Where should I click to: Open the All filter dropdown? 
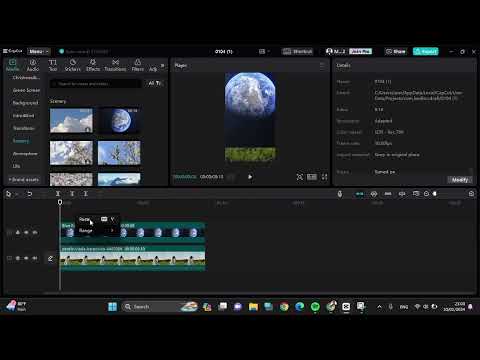(155, 83)
